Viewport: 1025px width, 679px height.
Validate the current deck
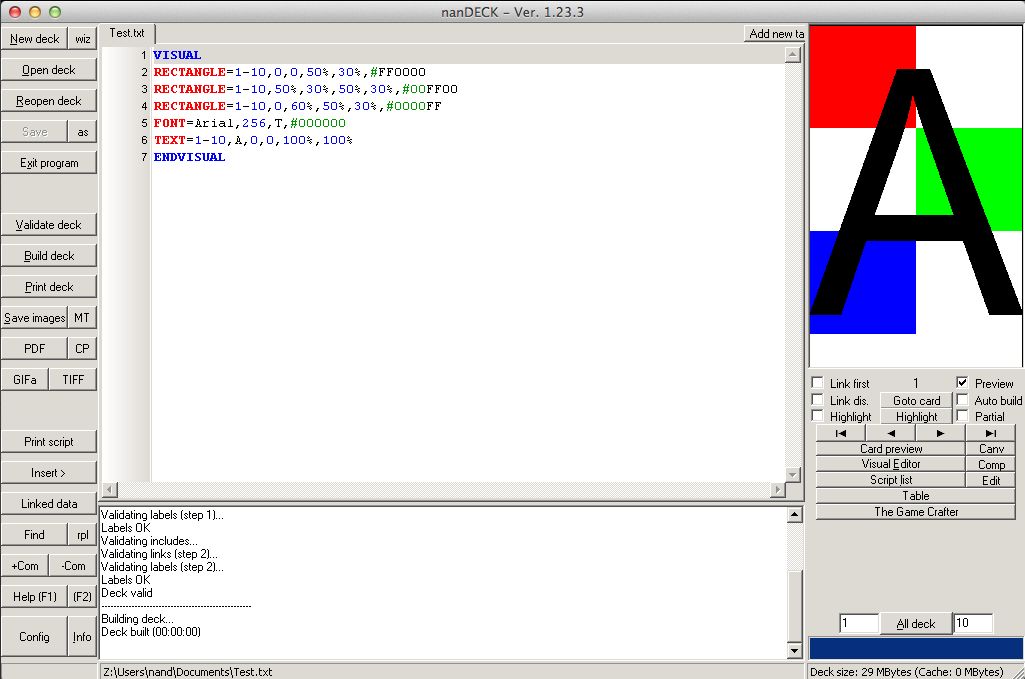tap(49, 224)
